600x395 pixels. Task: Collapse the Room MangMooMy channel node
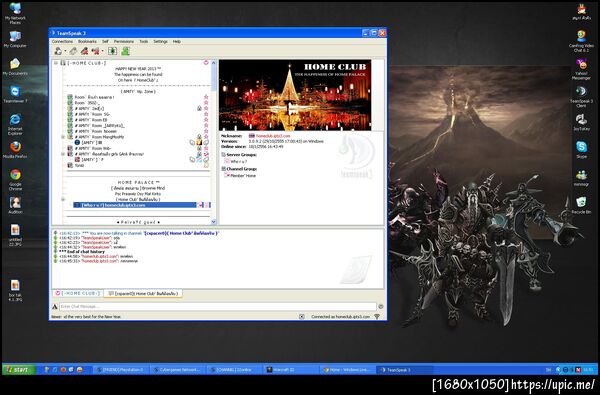pyautogui.click(x=63, y=137)
